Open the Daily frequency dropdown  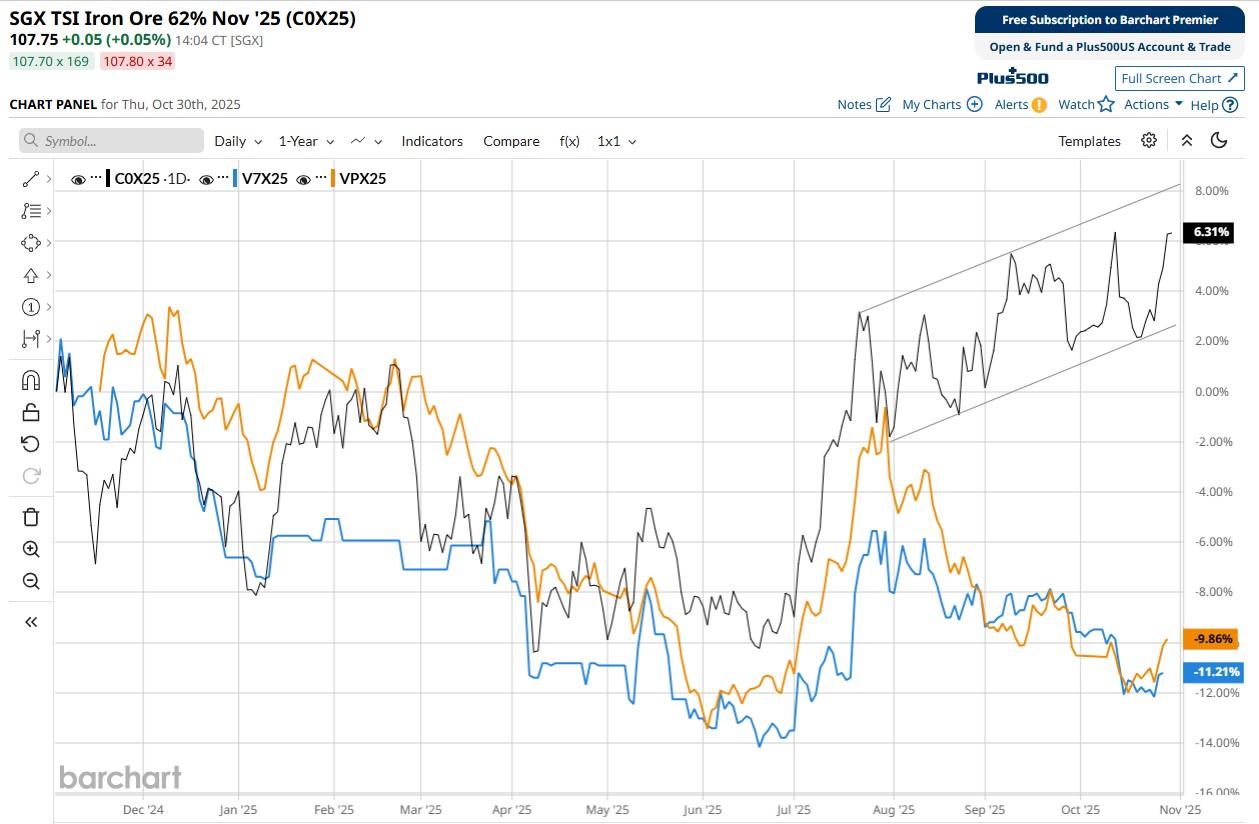(x=238, y=141)
